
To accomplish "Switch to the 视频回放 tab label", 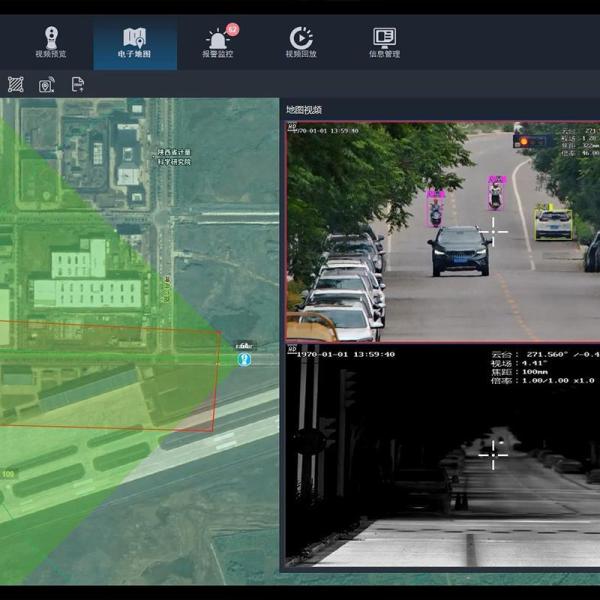I will coord(300,54).
